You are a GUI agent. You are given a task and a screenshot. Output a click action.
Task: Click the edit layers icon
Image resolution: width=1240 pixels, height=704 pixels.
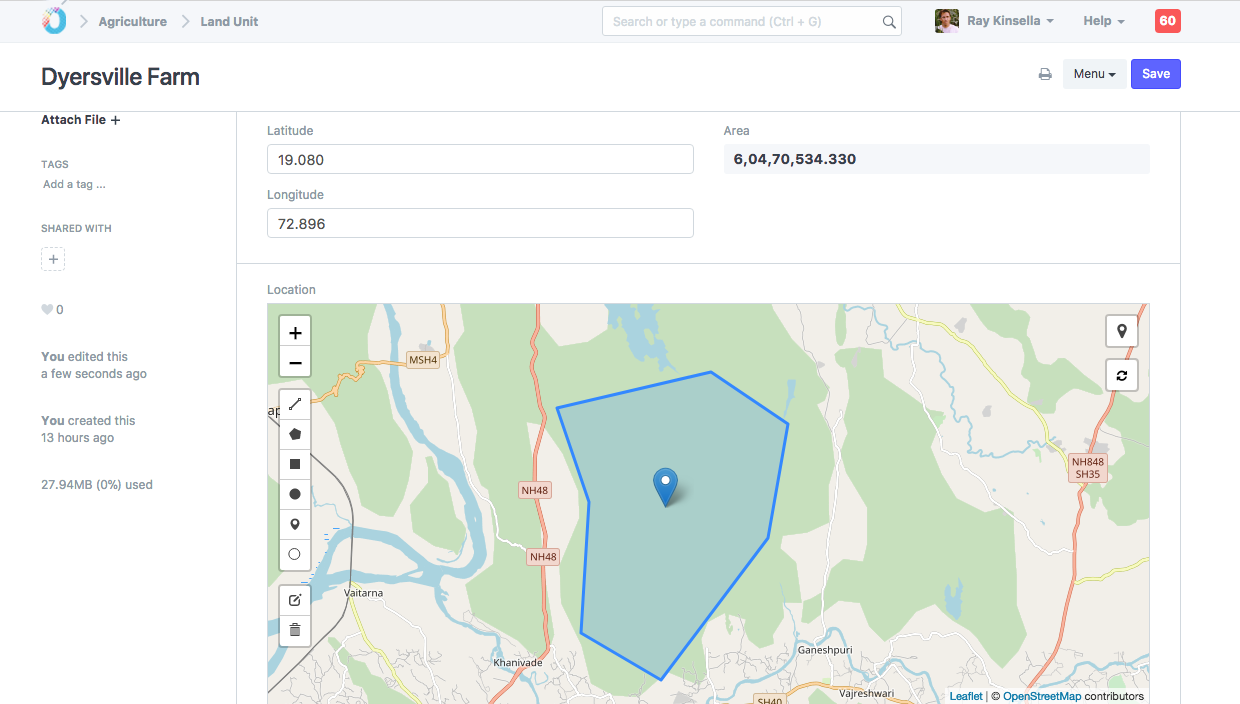(x=295, y=600)
